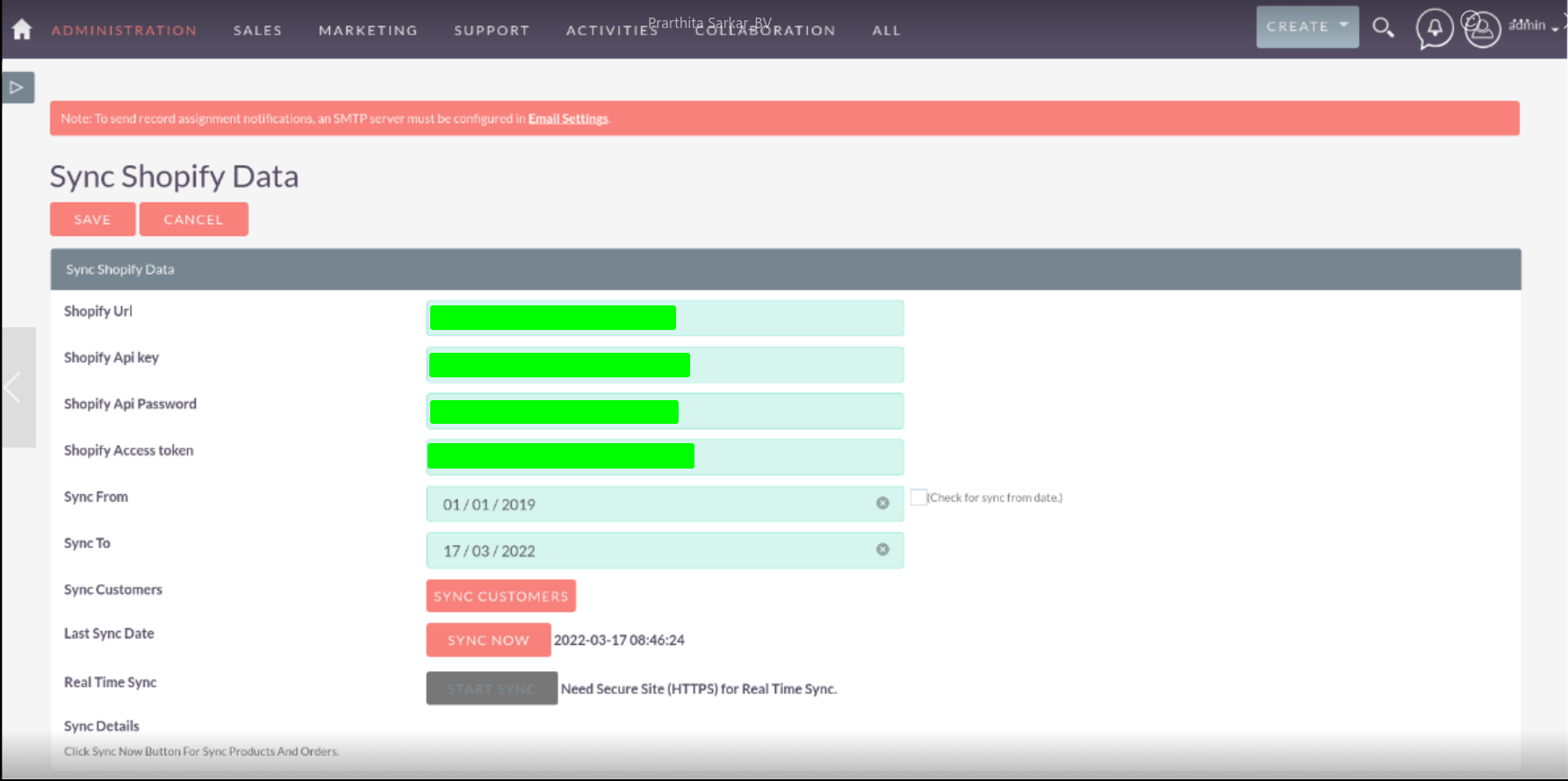This screenshot has height=781, width=1568.
Task: Click the Sync Details label
Action: coord(102,726)
